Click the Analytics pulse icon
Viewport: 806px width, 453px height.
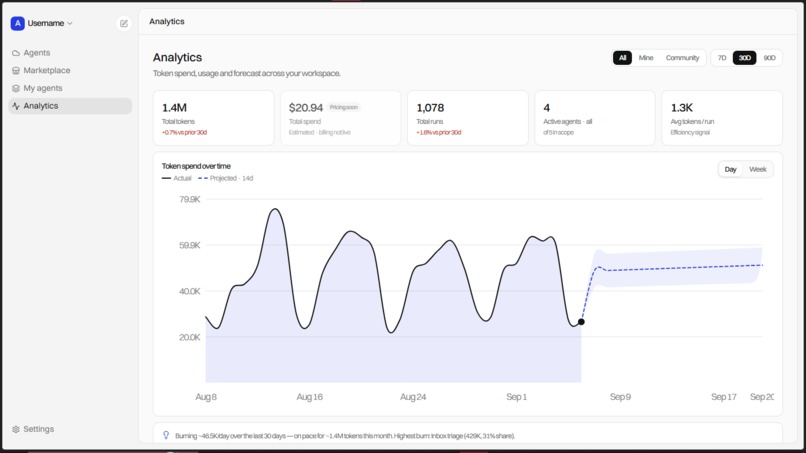click(x=16, y=106)
